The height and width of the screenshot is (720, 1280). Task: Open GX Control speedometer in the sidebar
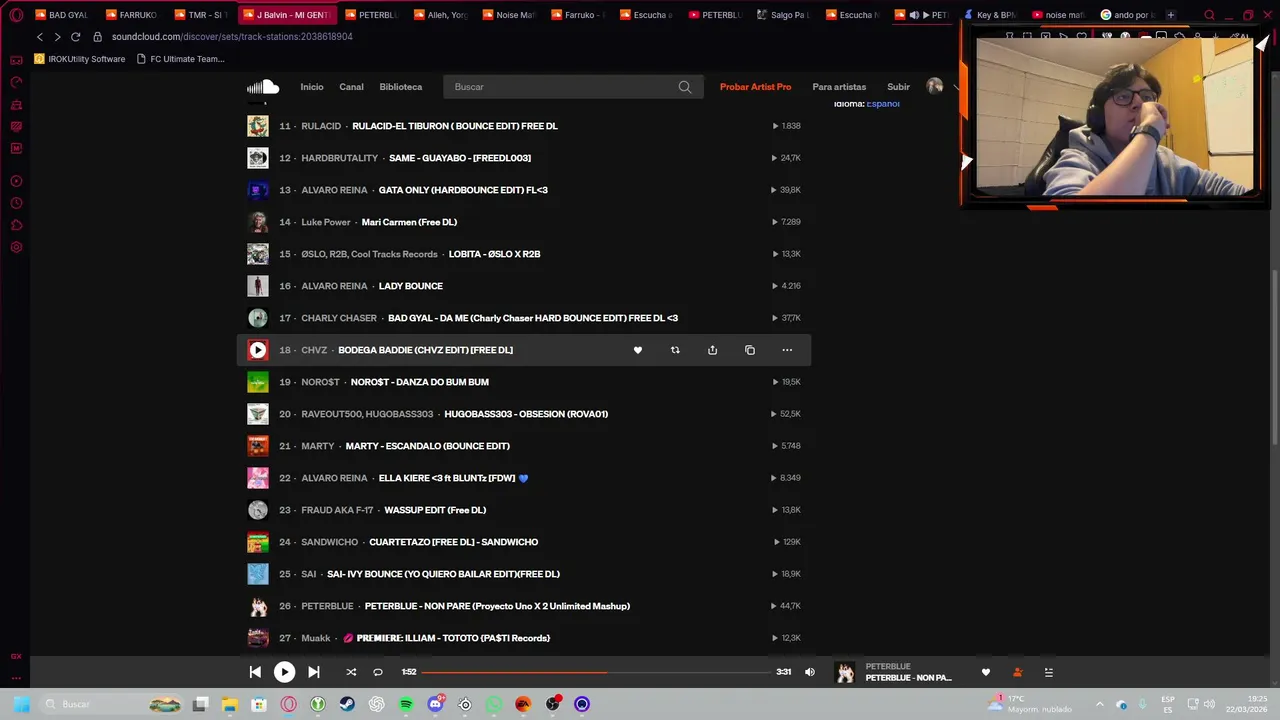pyautogui.click(x=16, y=82)
